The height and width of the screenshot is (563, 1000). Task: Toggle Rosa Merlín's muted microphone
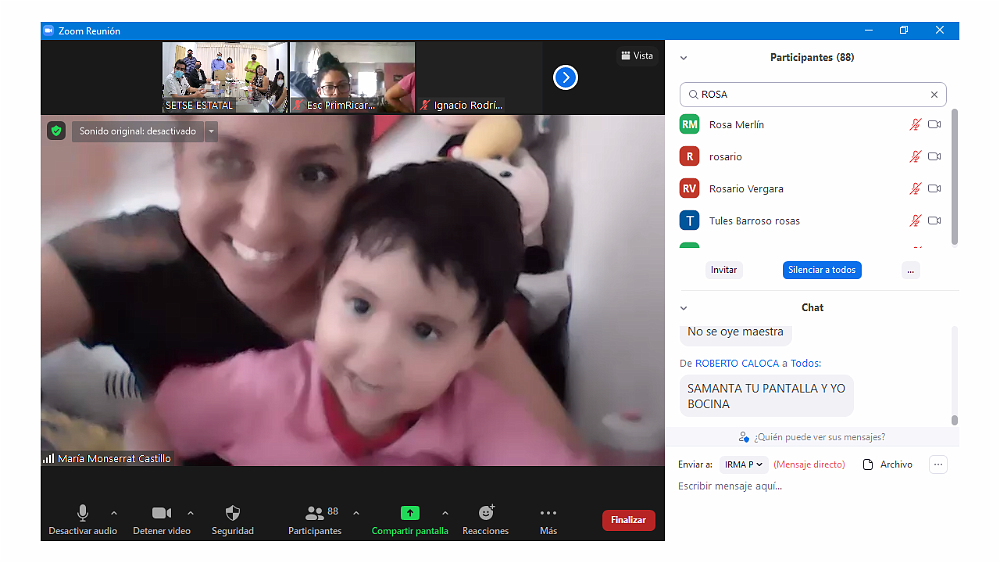(x=914, y=125)
